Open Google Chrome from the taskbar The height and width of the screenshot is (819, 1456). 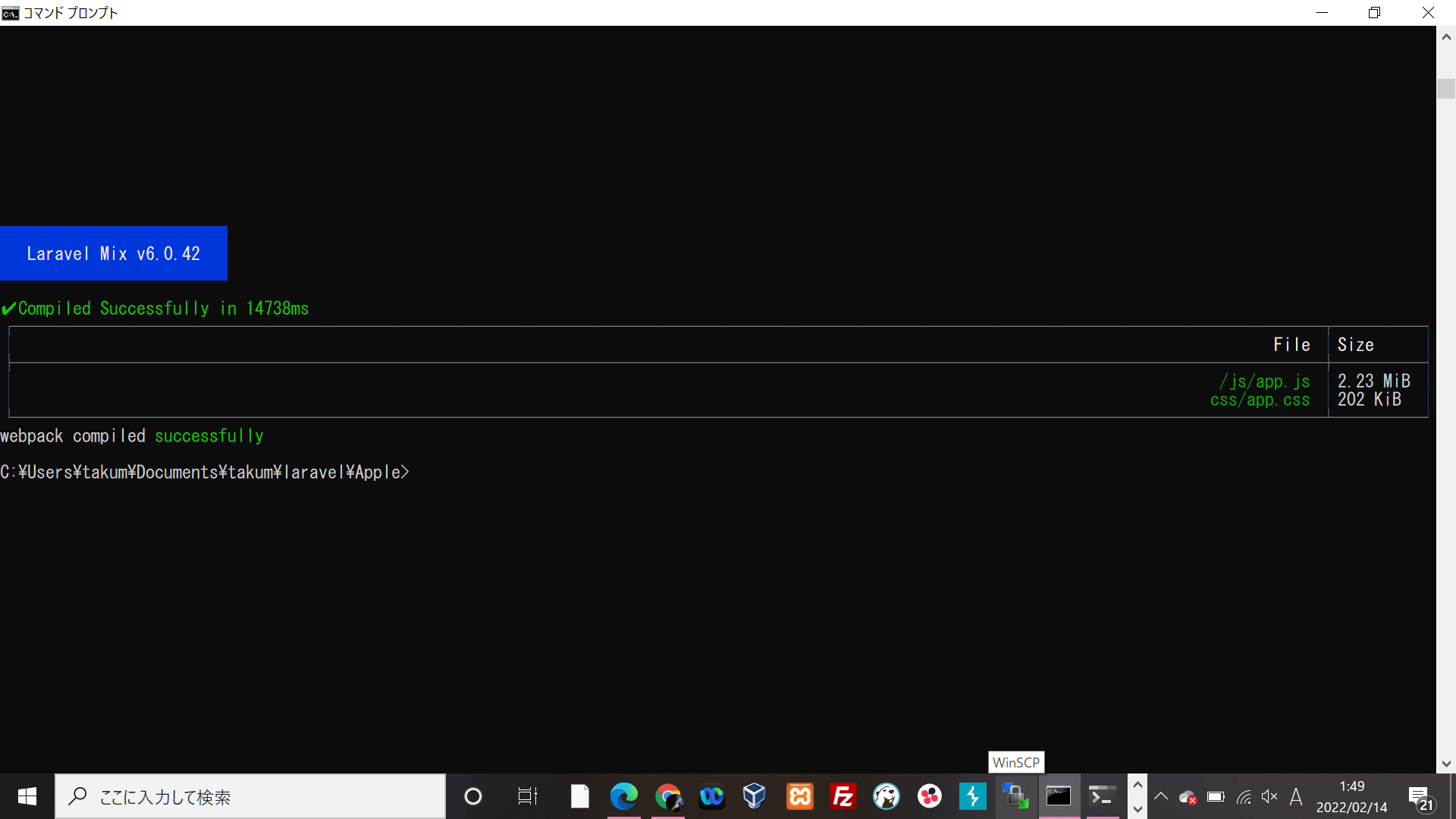point(667,796)
